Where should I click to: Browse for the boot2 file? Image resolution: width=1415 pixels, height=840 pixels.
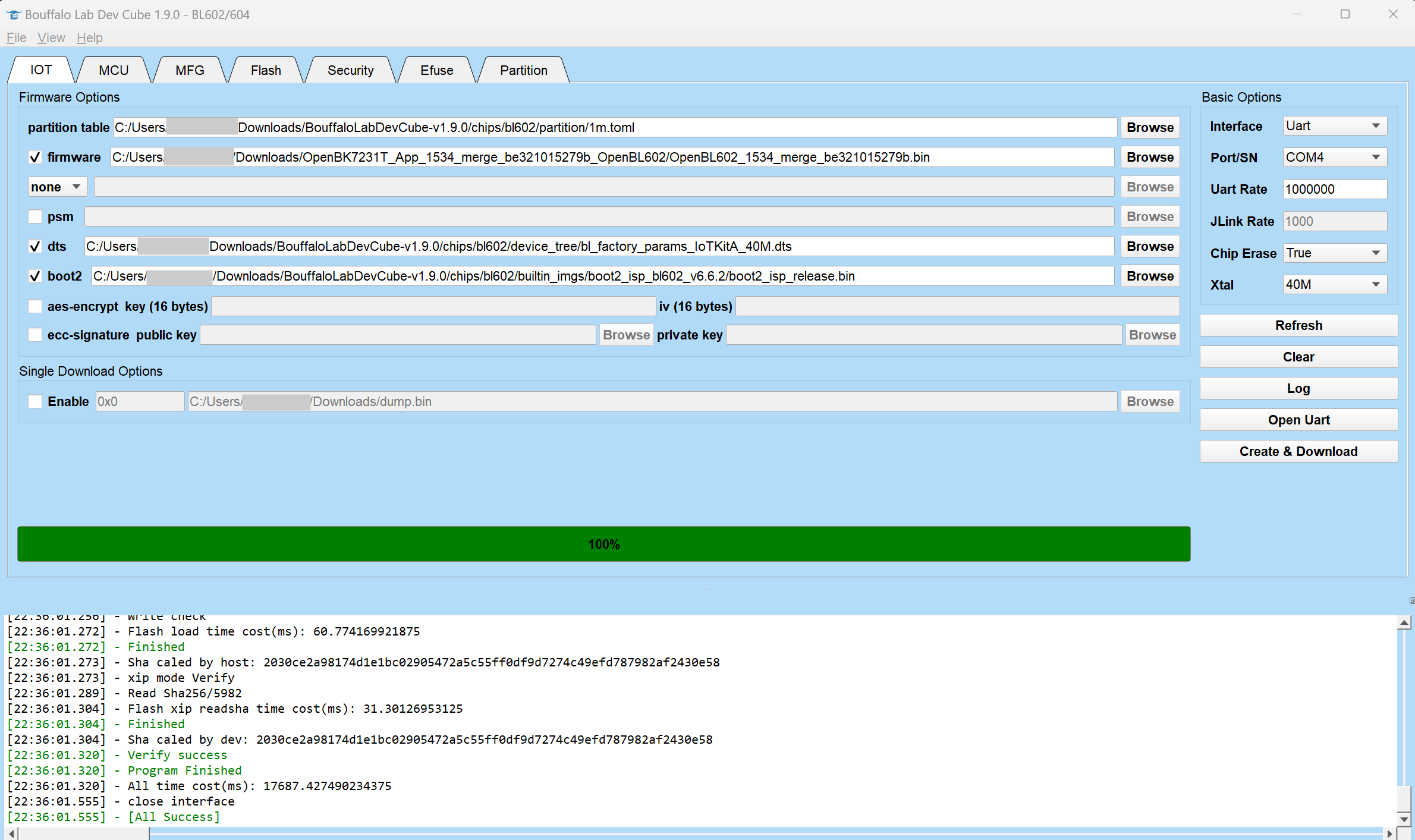pyautogui.click(x=1150, y=276)
